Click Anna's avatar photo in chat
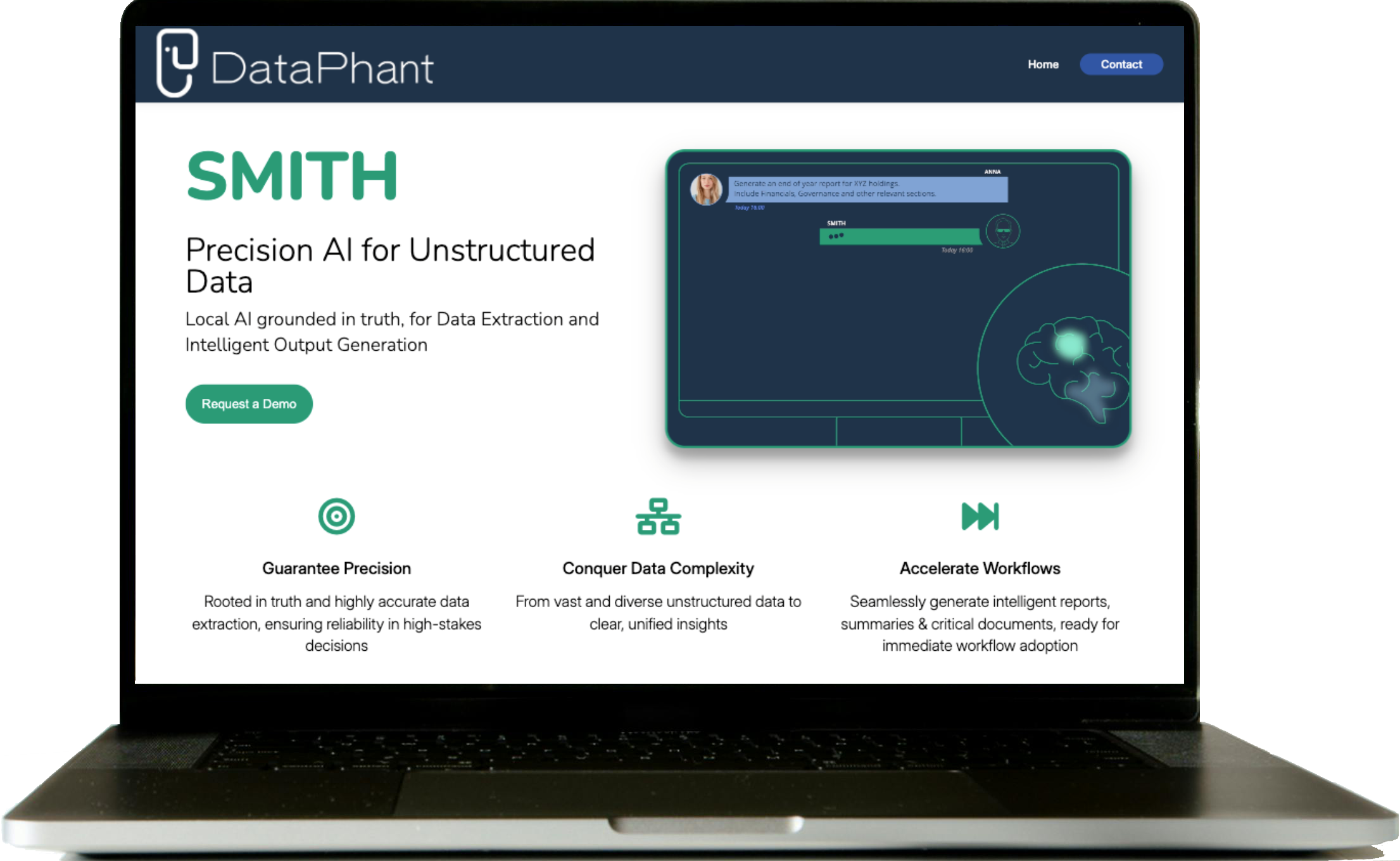The image size is (1400, 861). click(706, 189)
